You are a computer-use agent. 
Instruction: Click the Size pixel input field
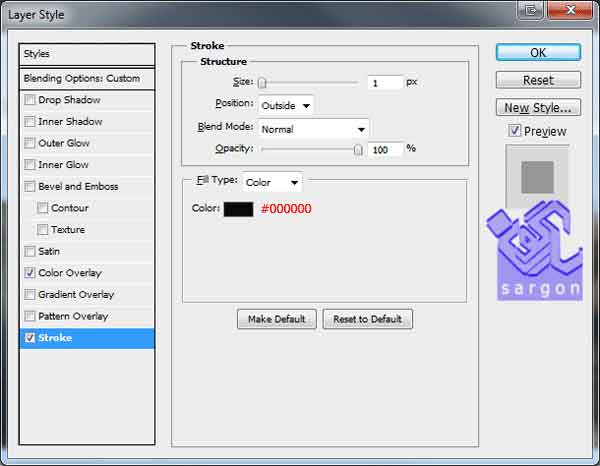click(385, 83)
